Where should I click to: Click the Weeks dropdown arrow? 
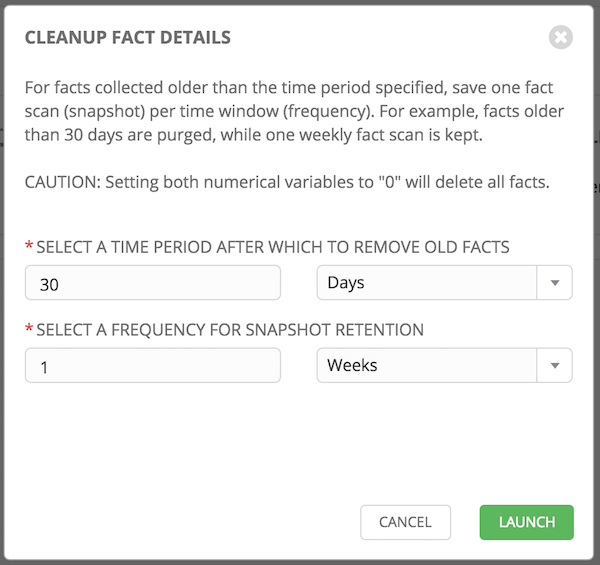[554, 365]
